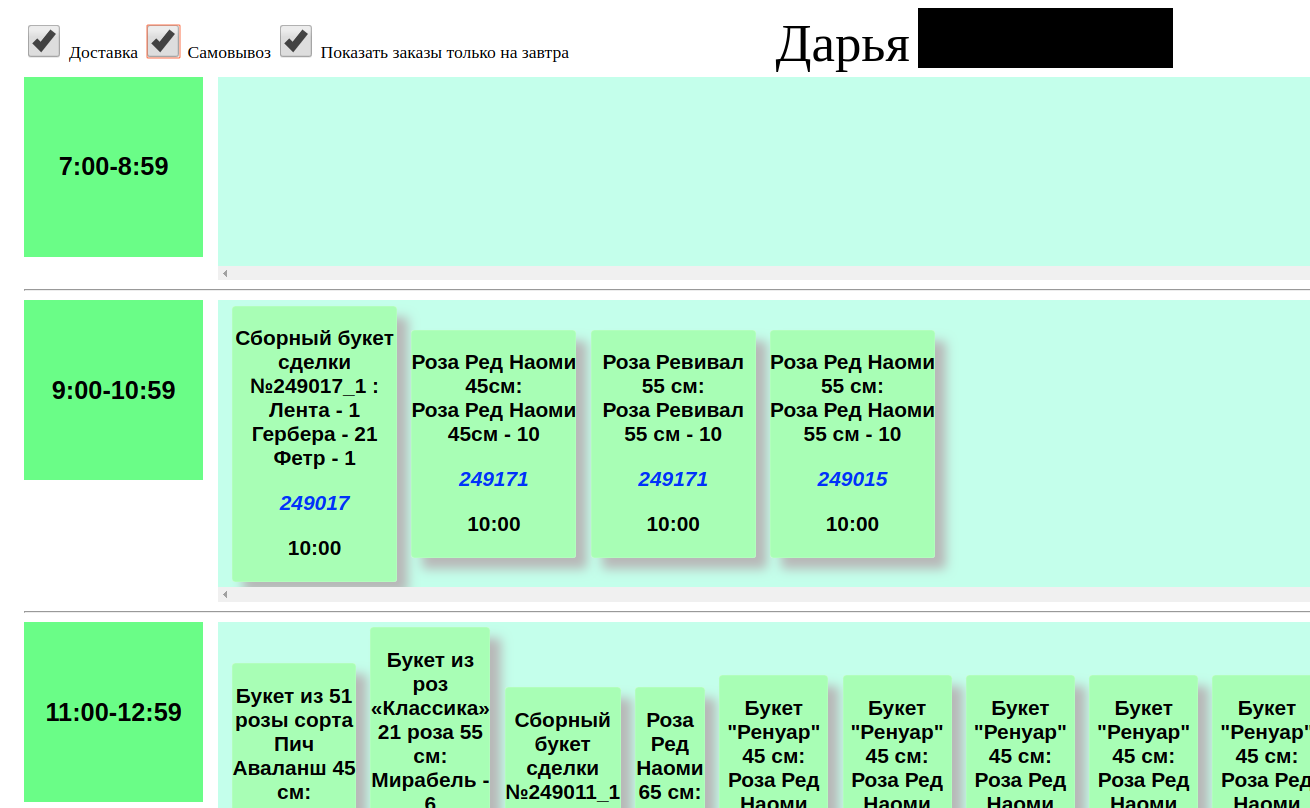Click the Доставка label

(103, 53)
